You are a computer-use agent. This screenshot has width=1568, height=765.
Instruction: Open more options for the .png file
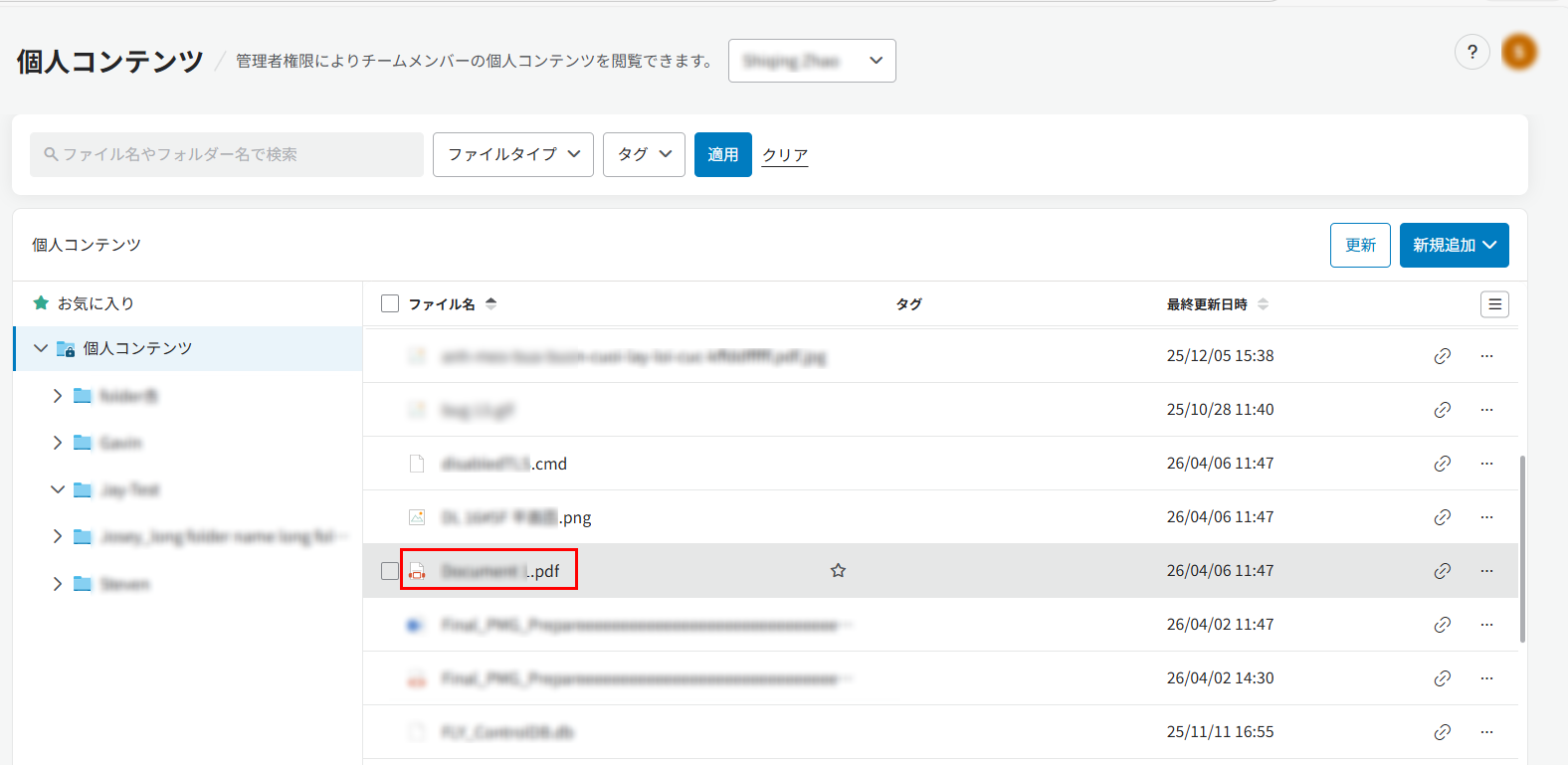(1486, 517)
